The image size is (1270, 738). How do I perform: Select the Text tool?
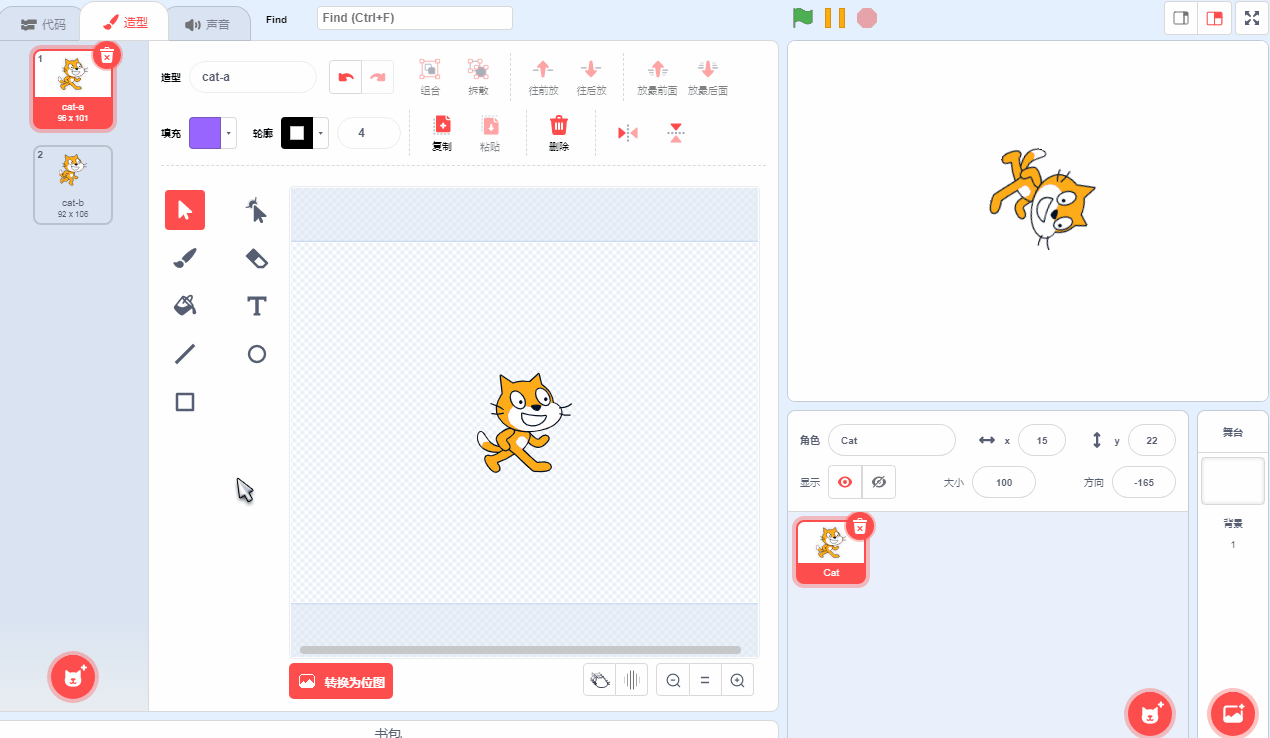(256, 306)
